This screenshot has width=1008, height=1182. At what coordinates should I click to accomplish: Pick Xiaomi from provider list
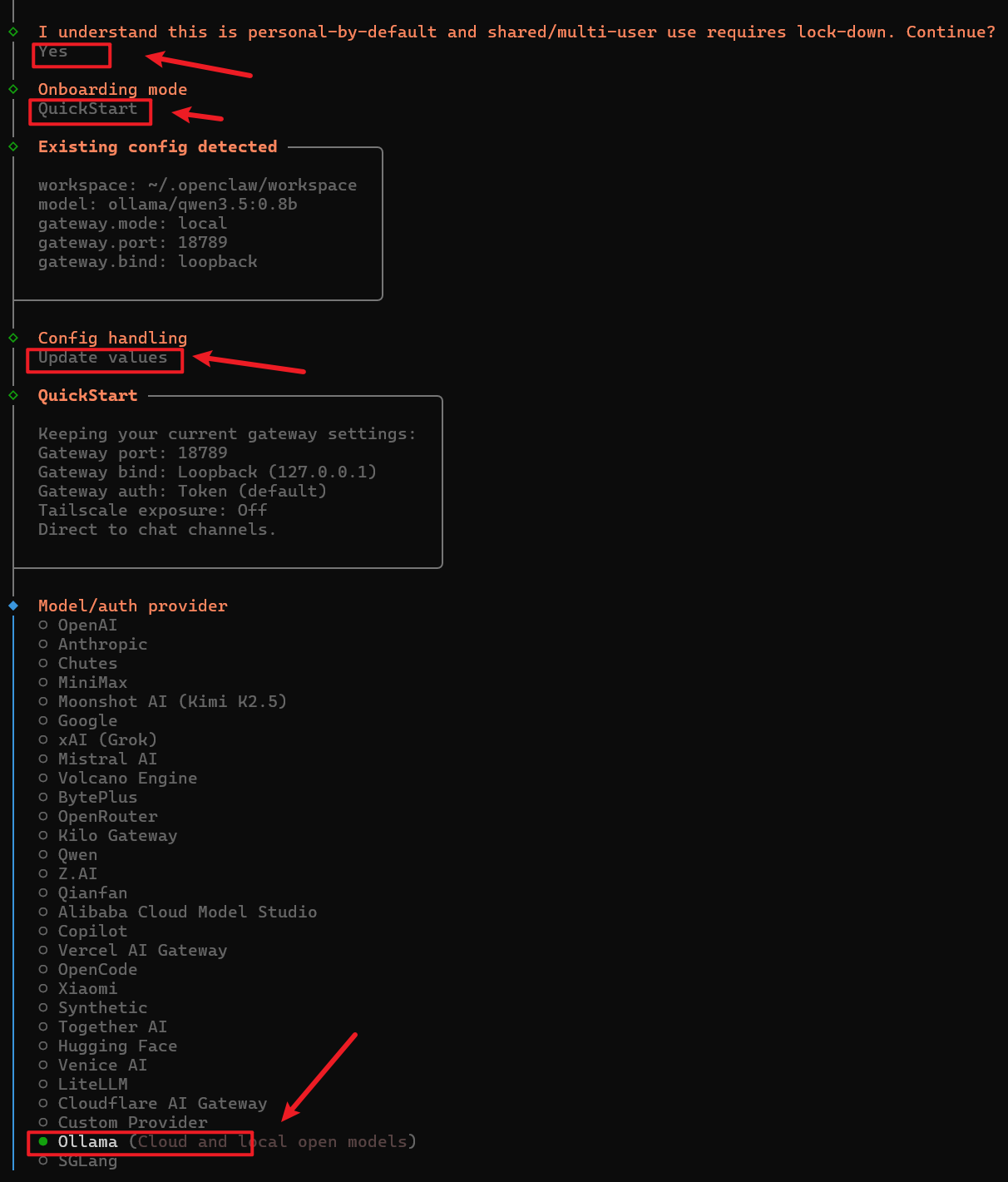coord(78,988)
